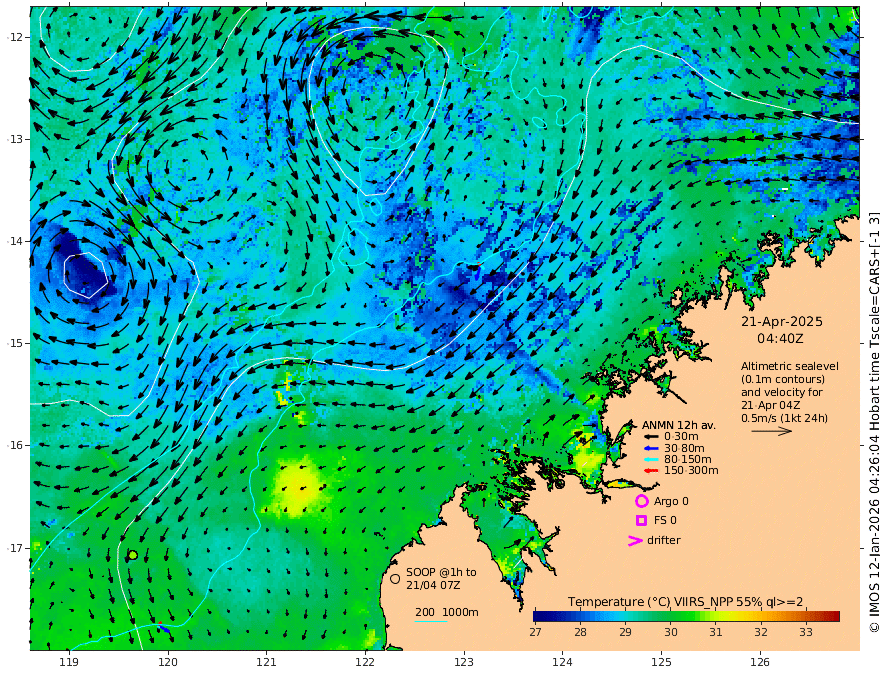Click the longitude label 123

tap(464, 663)
